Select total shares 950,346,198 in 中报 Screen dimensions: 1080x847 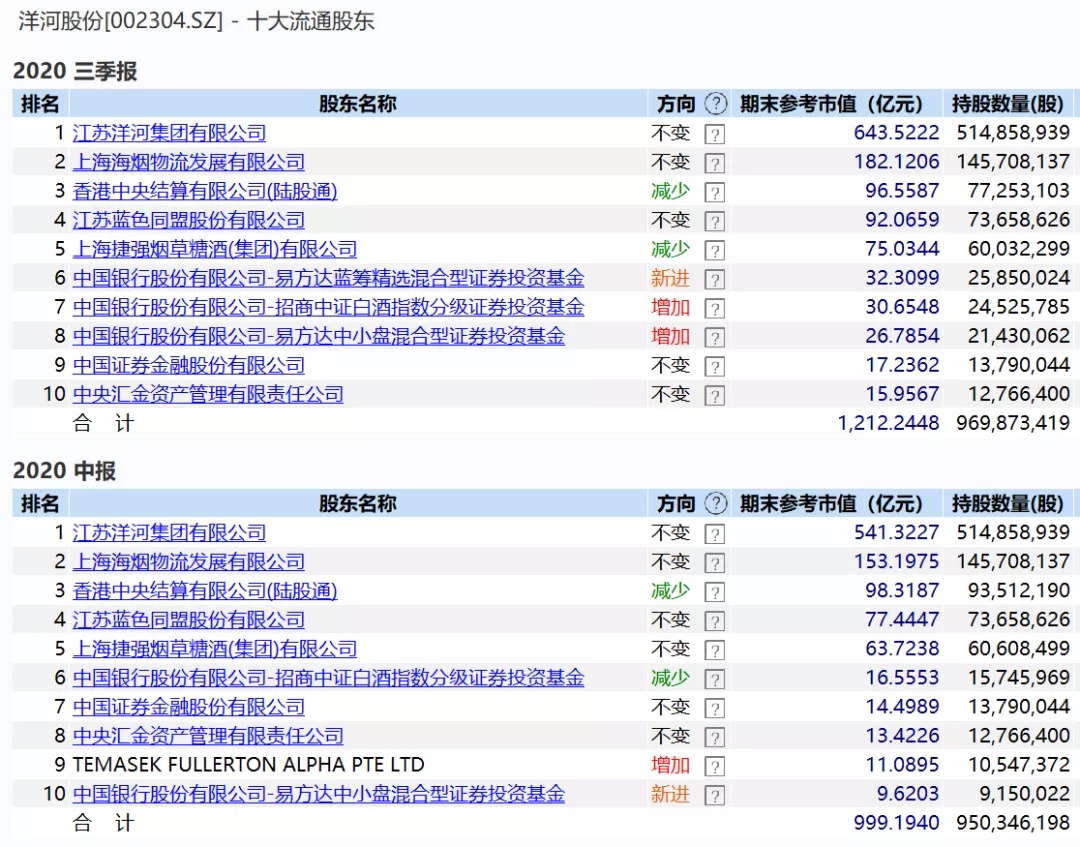point(1012,822)
